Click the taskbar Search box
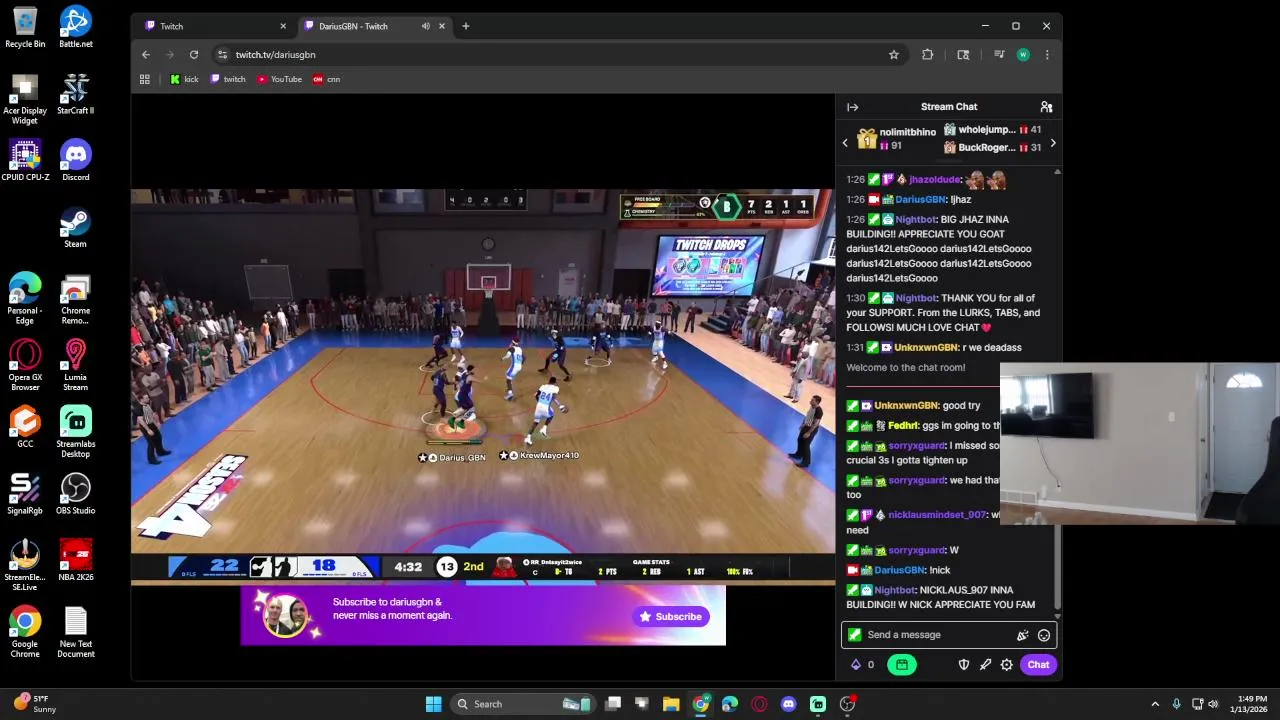This screenshot has width=1280, height=720. 523,704
